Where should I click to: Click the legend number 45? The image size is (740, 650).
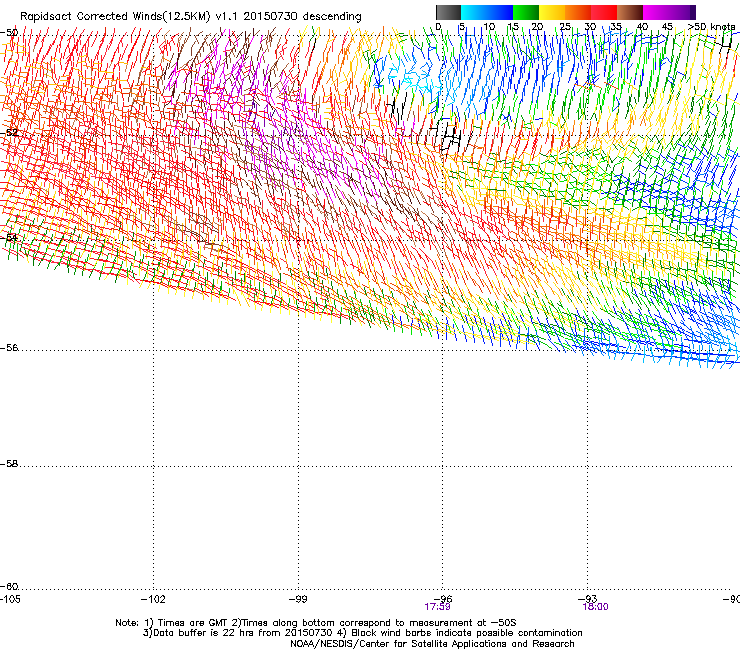coord(667,27)
